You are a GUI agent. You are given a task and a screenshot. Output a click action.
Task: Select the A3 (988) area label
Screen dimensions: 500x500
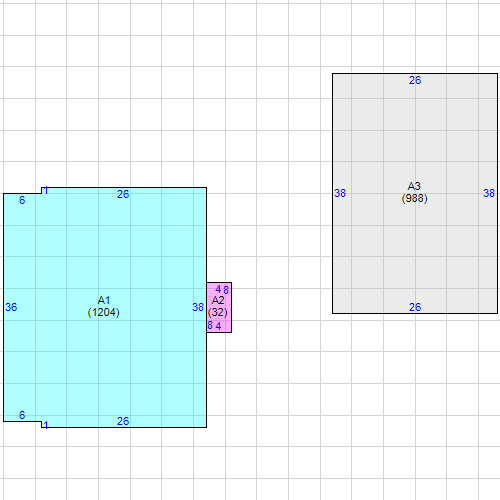[414, 192]
